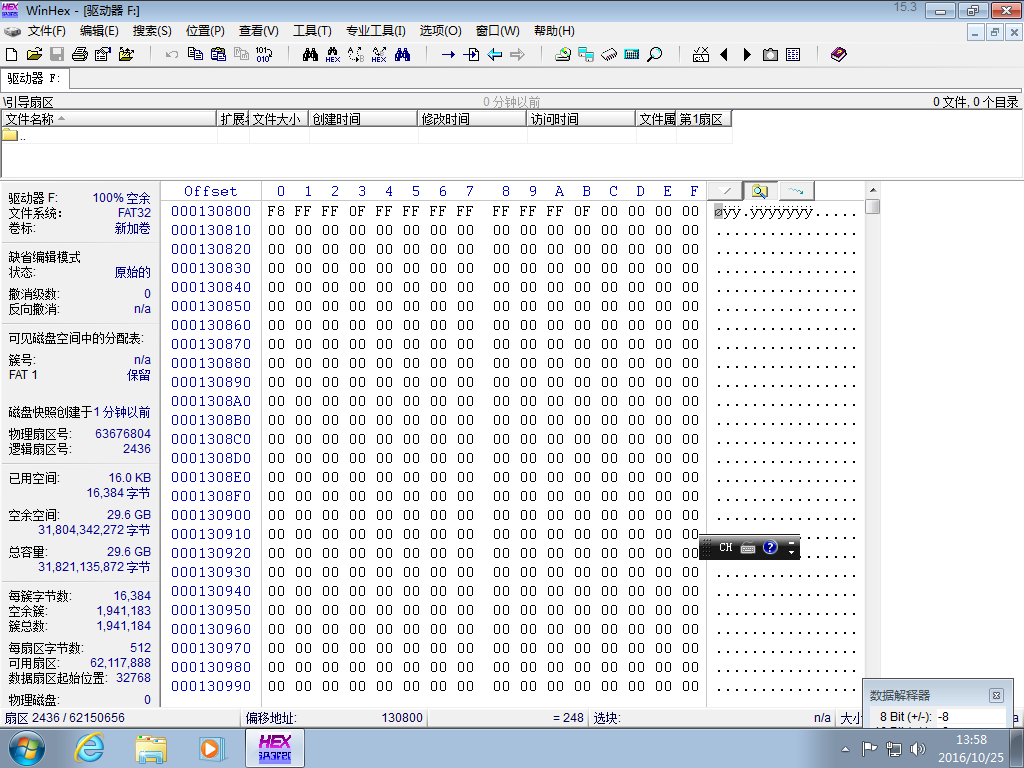Click the vertical scrollbar up arrow
Image resolution: width=1024 pixels, height=768 pixels.
click(x=872, y=190)
